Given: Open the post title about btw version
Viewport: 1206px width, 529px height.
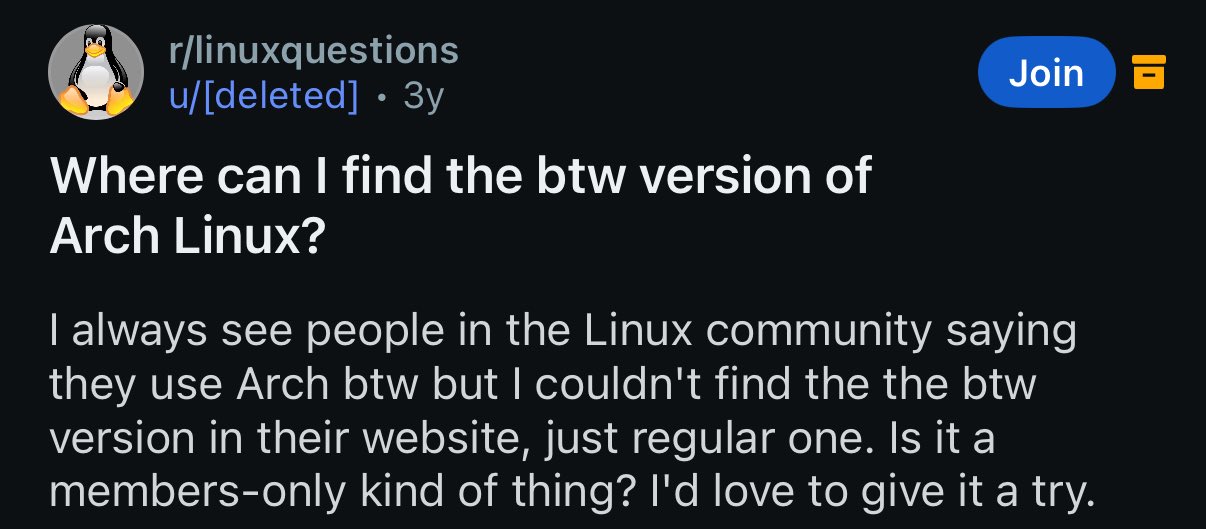Looking at the screenshot, I should (461, 205).
